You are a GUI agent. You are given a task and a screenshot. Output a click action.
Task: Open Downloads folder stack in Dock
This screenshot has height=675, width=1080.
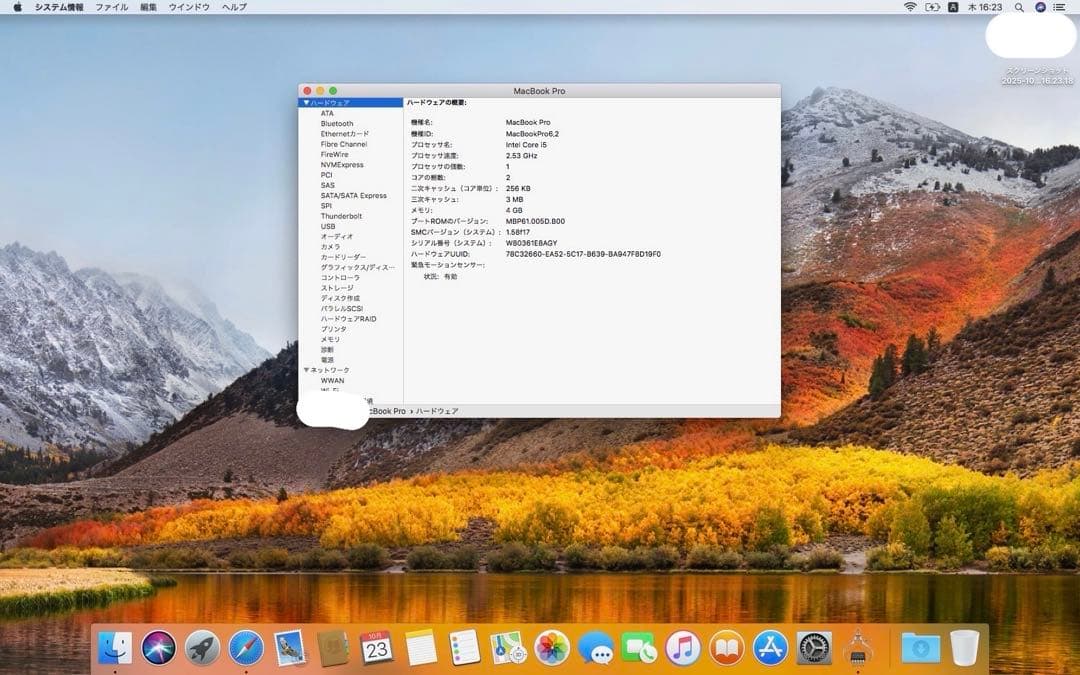921,648
